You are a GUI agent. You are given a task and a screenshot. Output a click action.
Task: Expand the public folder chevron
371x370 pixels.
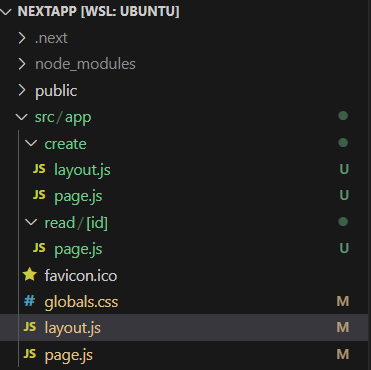coord(22,90)
